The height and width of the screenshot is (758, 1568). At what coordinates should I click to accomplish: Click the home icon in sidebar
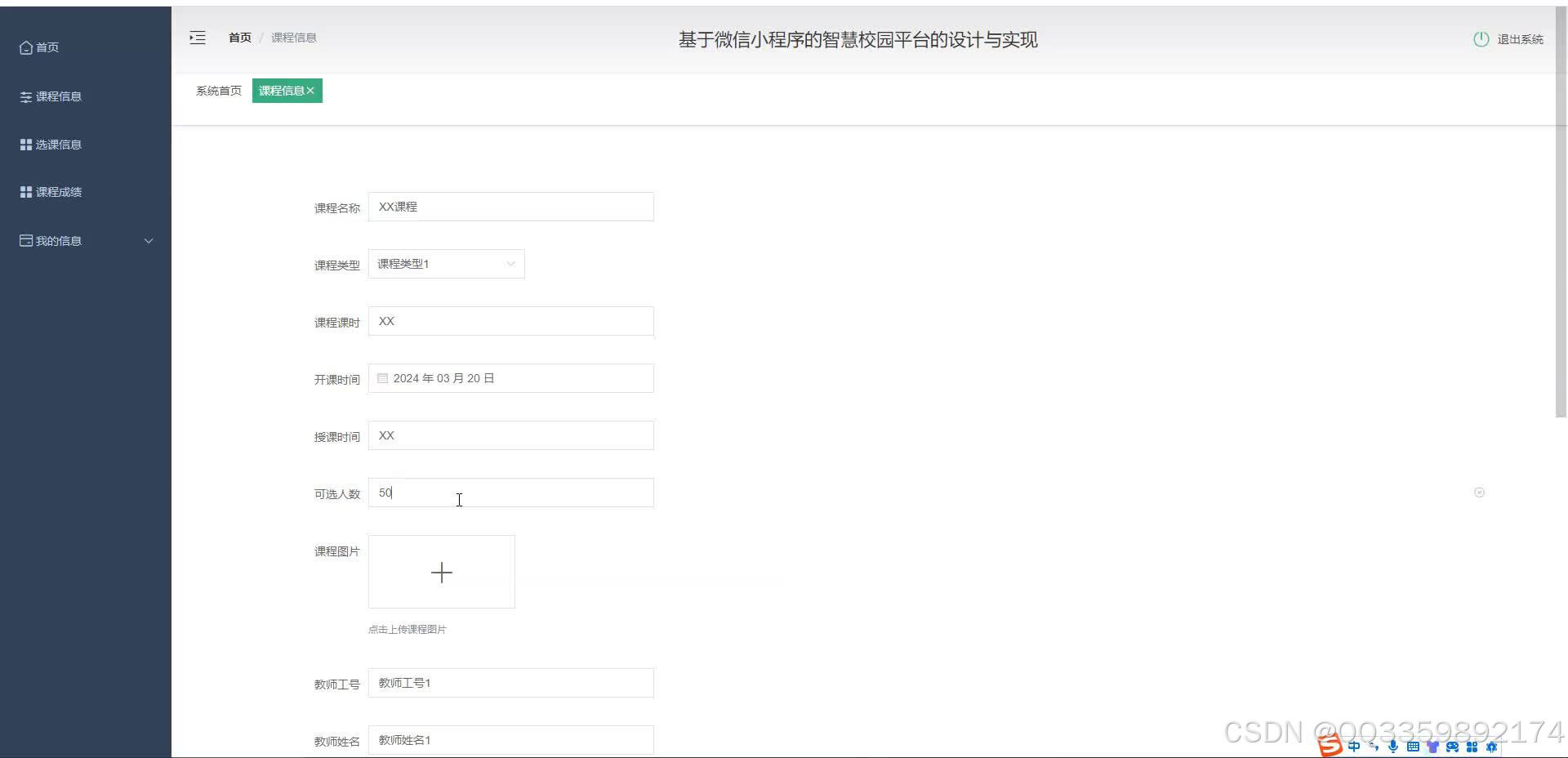click(26, 47)
